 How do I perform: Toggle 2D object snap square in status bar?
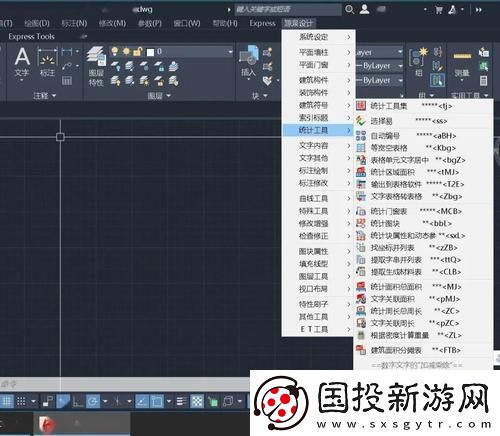tap(157, 401)
